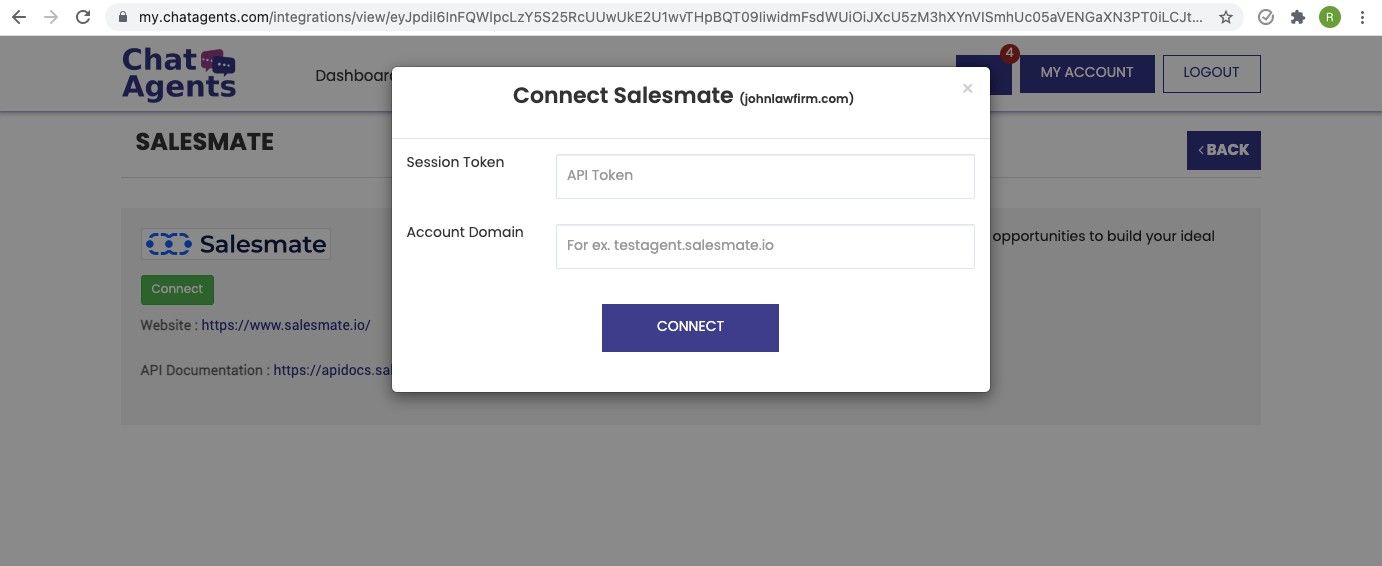Open the browser extensions puzzle icon
Viewport: 1382px width, 566px height.
(1298, 17)
